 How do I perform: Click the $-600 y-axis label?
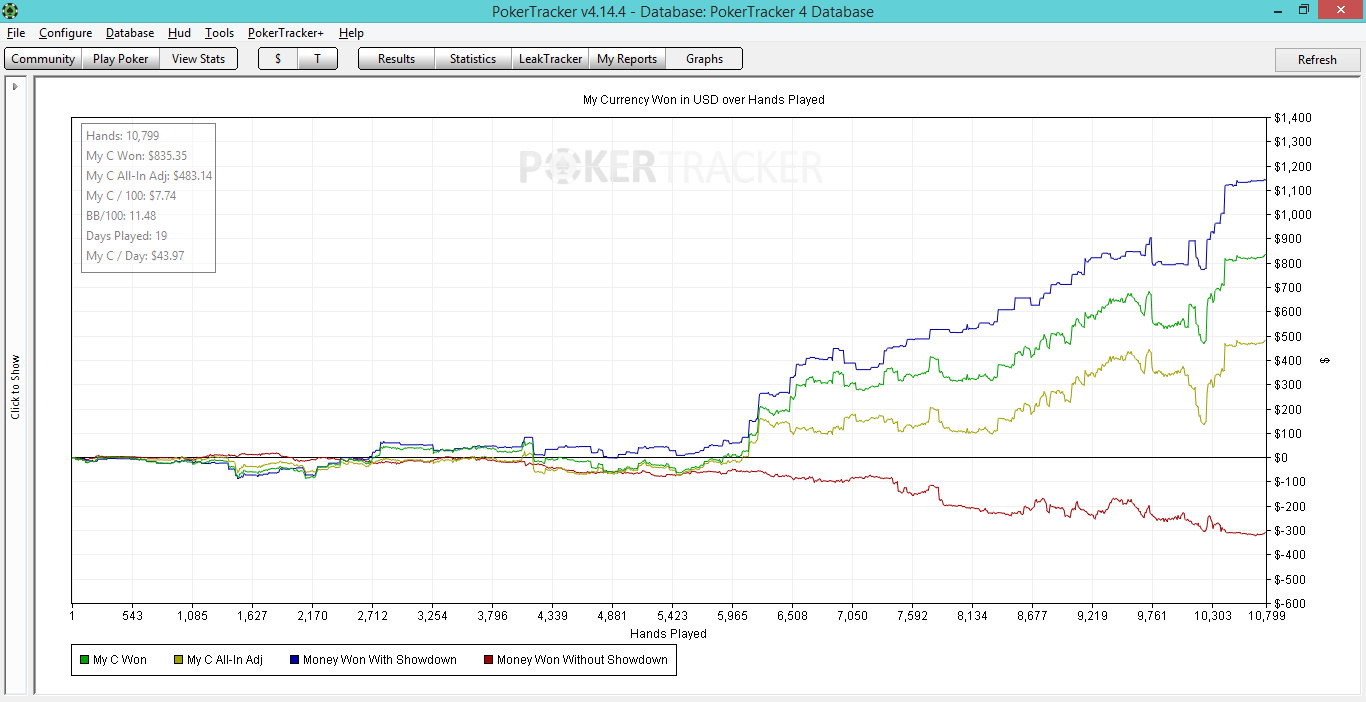point(1292,604)
